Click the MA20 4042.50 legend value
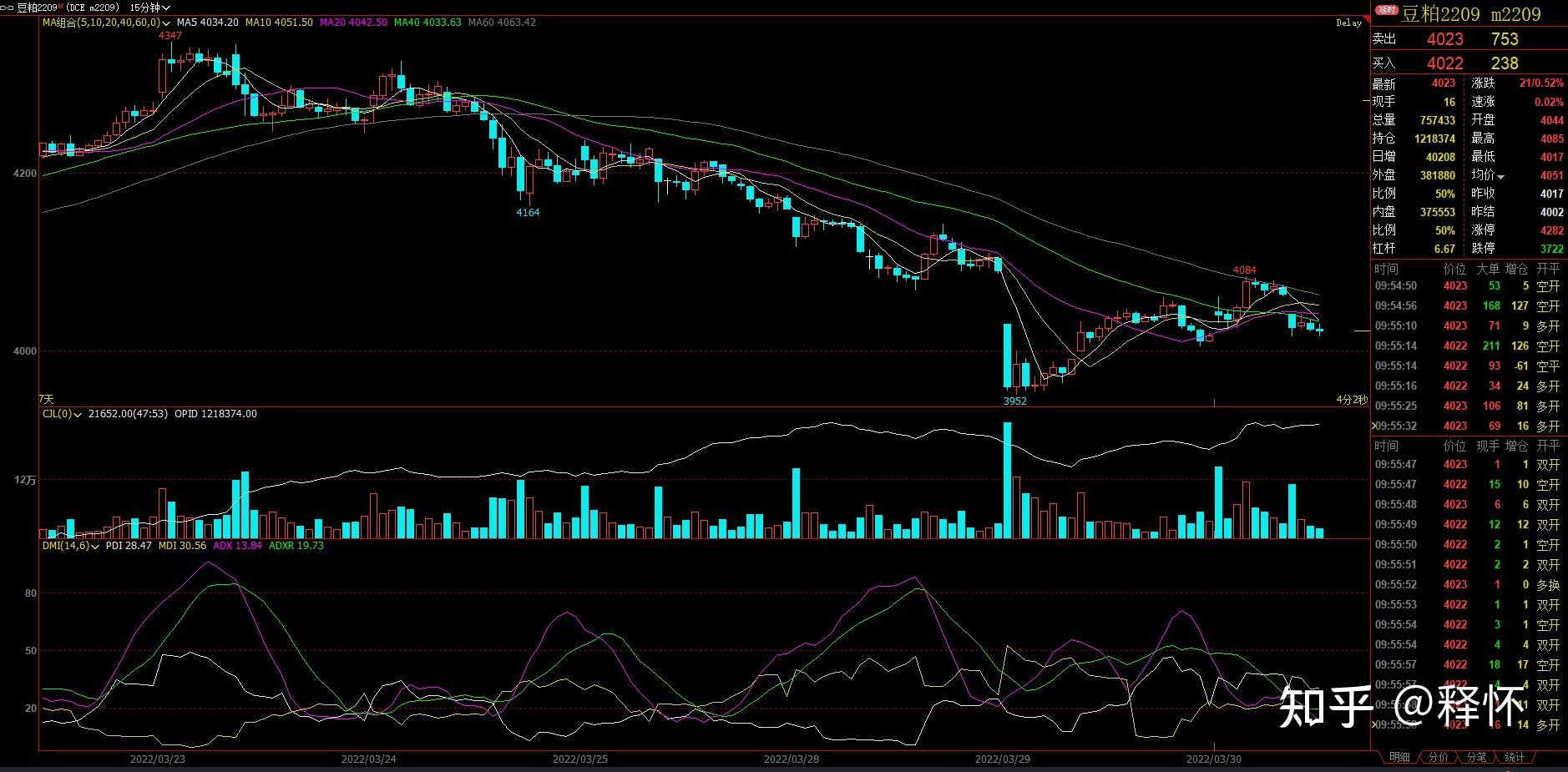 click(x=353, y=23)
